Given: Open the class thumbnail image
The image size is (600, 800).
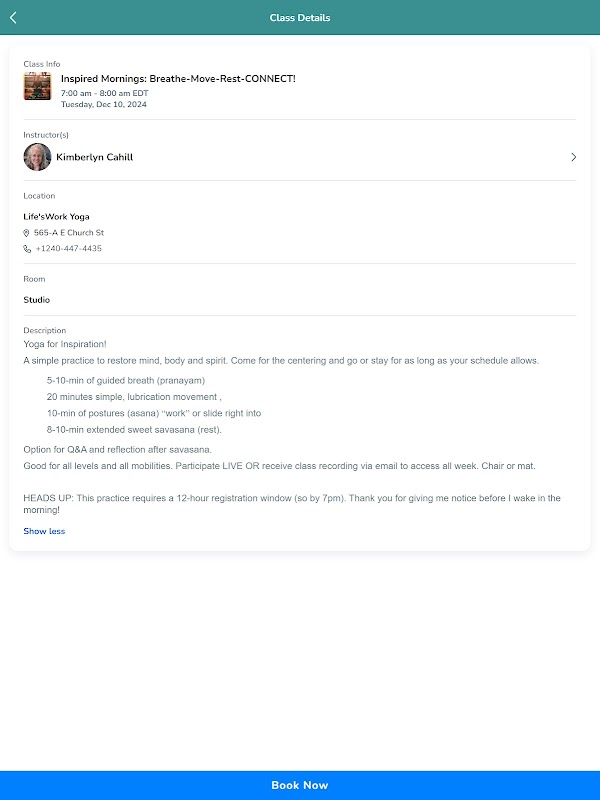Looking at the screenshot, I should pos(37,86).
